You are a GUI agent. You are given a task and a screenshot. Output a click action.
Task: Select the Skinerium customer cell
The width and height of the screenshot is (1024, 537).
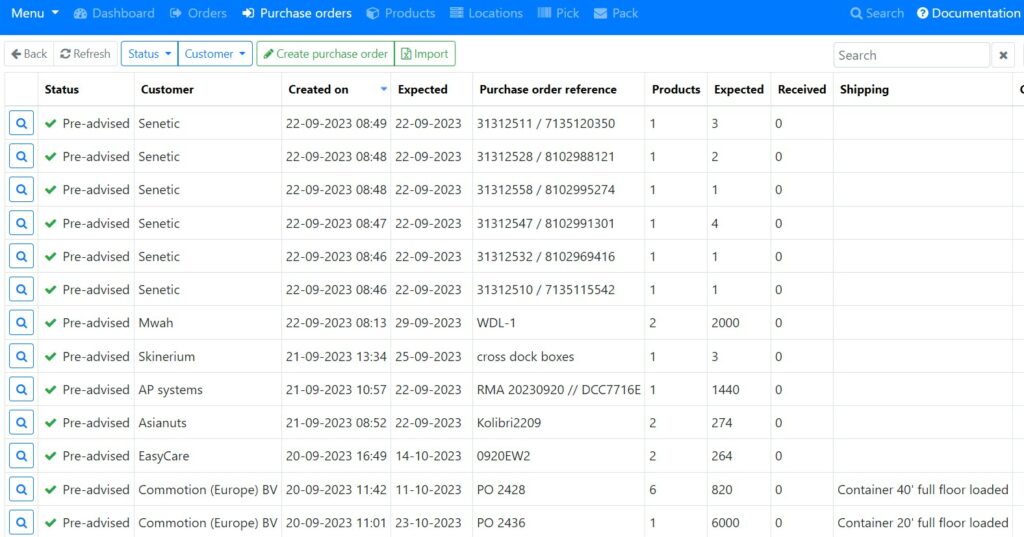click(x=208, y=356)
